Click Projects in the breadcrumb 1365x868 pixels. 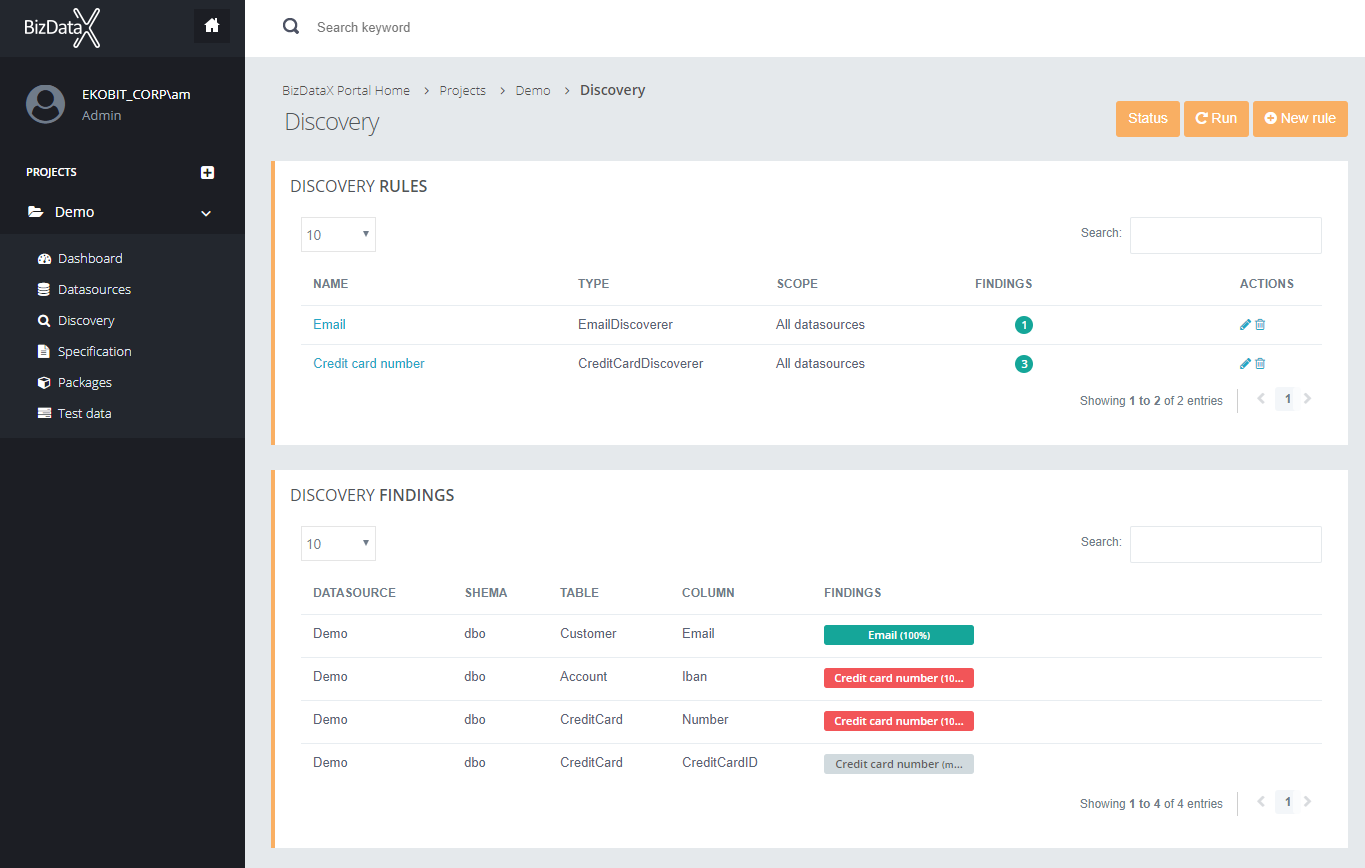(x=462, y=90)
